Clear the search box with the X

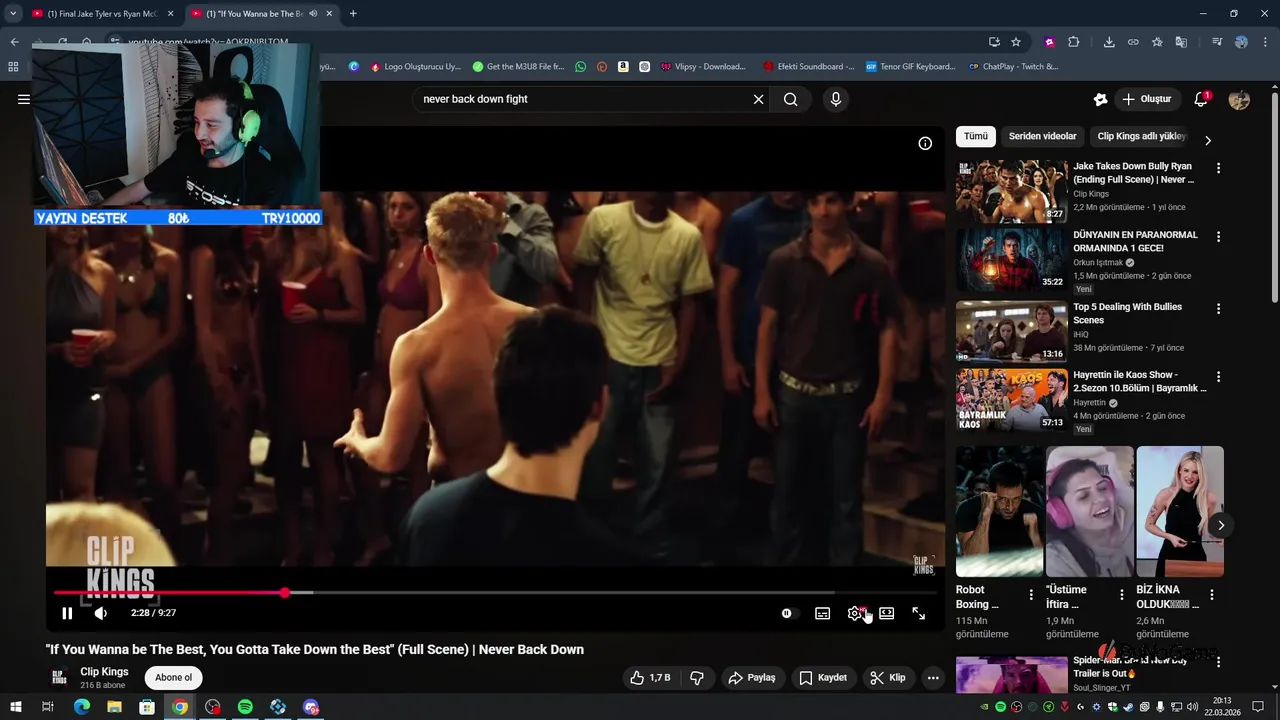coord(758,99)
